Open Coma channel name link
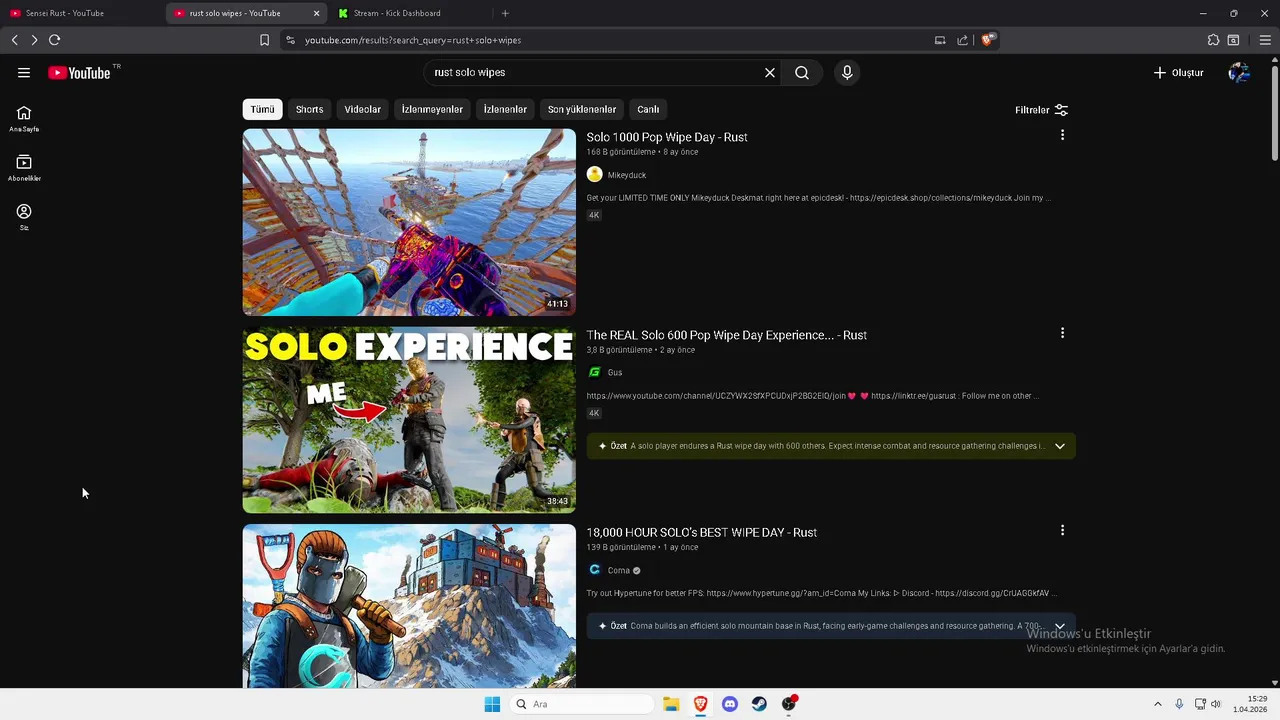 tap(619, 570)
